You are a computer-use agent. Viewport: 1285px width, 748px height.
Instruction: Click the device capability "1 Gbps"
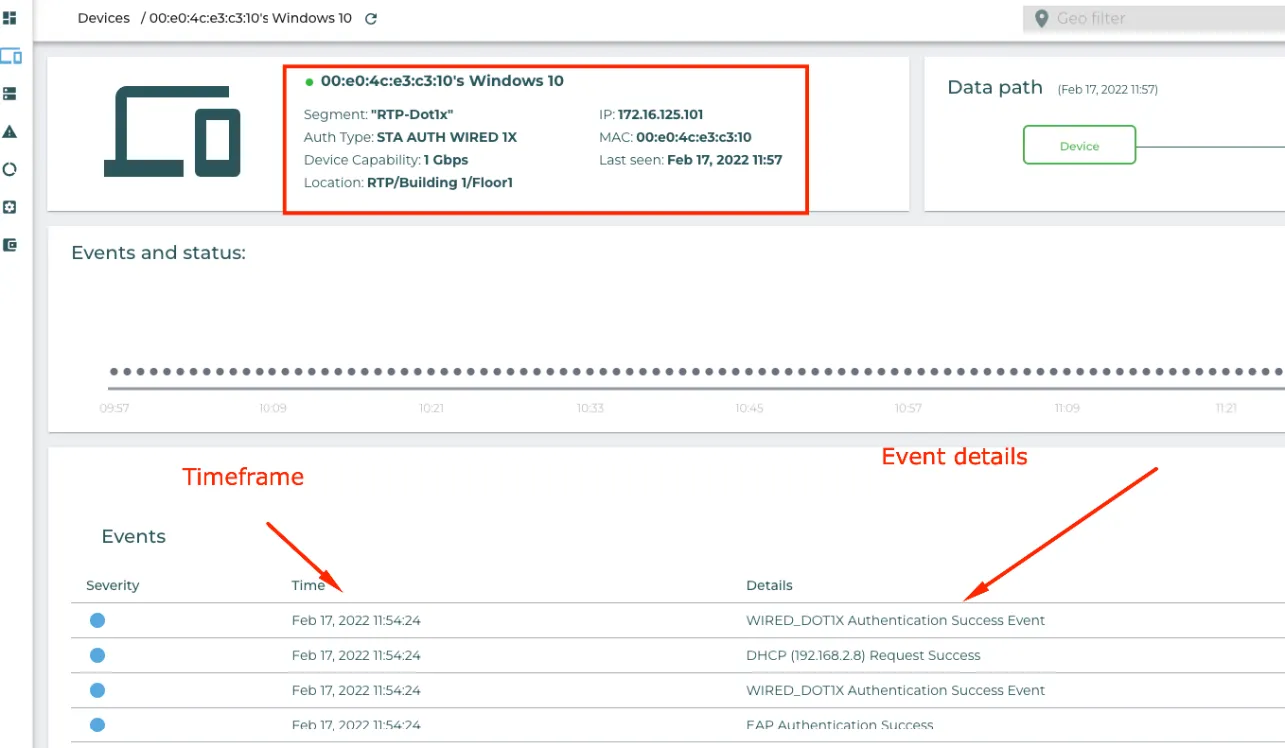click(x=446, y=160)
